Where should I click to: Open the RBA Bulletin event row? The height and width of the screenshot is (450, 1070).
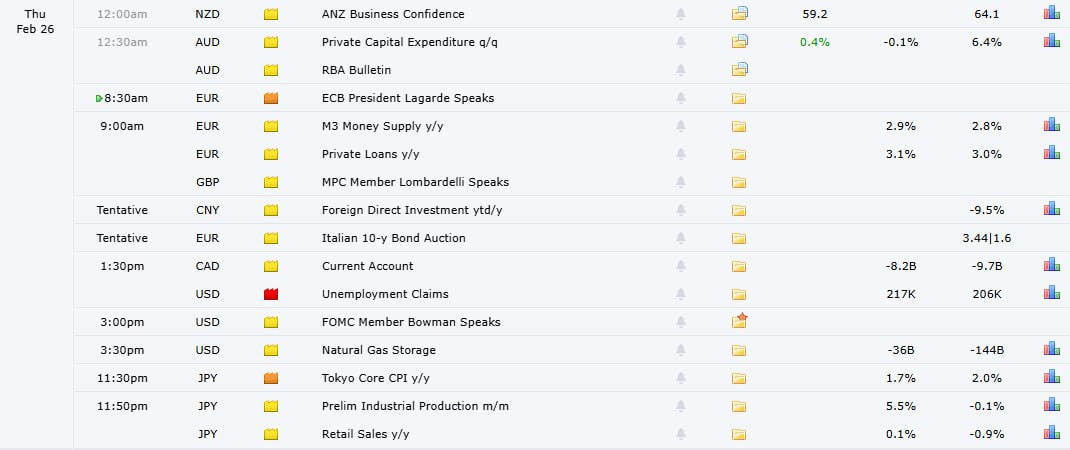(356, 70)
